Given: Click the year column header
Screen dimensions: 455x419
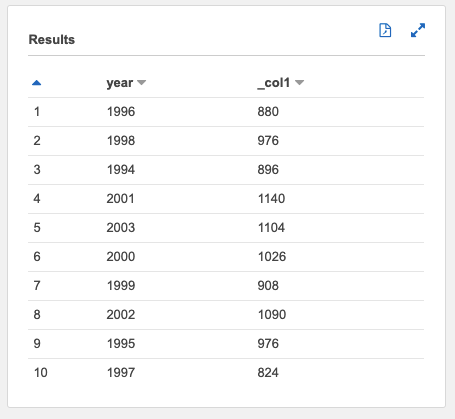Looking at the screenshot, I should pos(120,83).
